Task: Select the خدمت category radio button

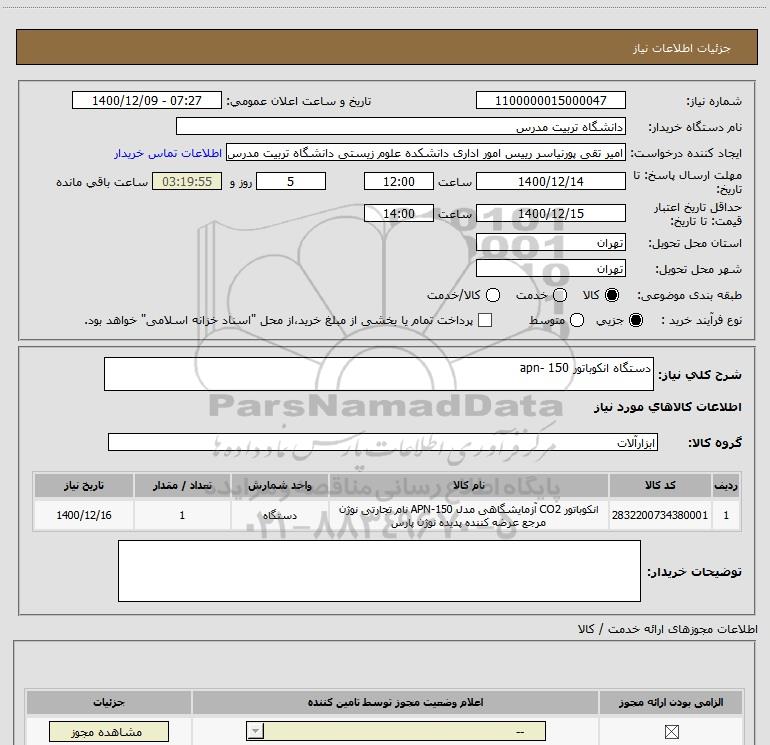Action: [560, 295]
